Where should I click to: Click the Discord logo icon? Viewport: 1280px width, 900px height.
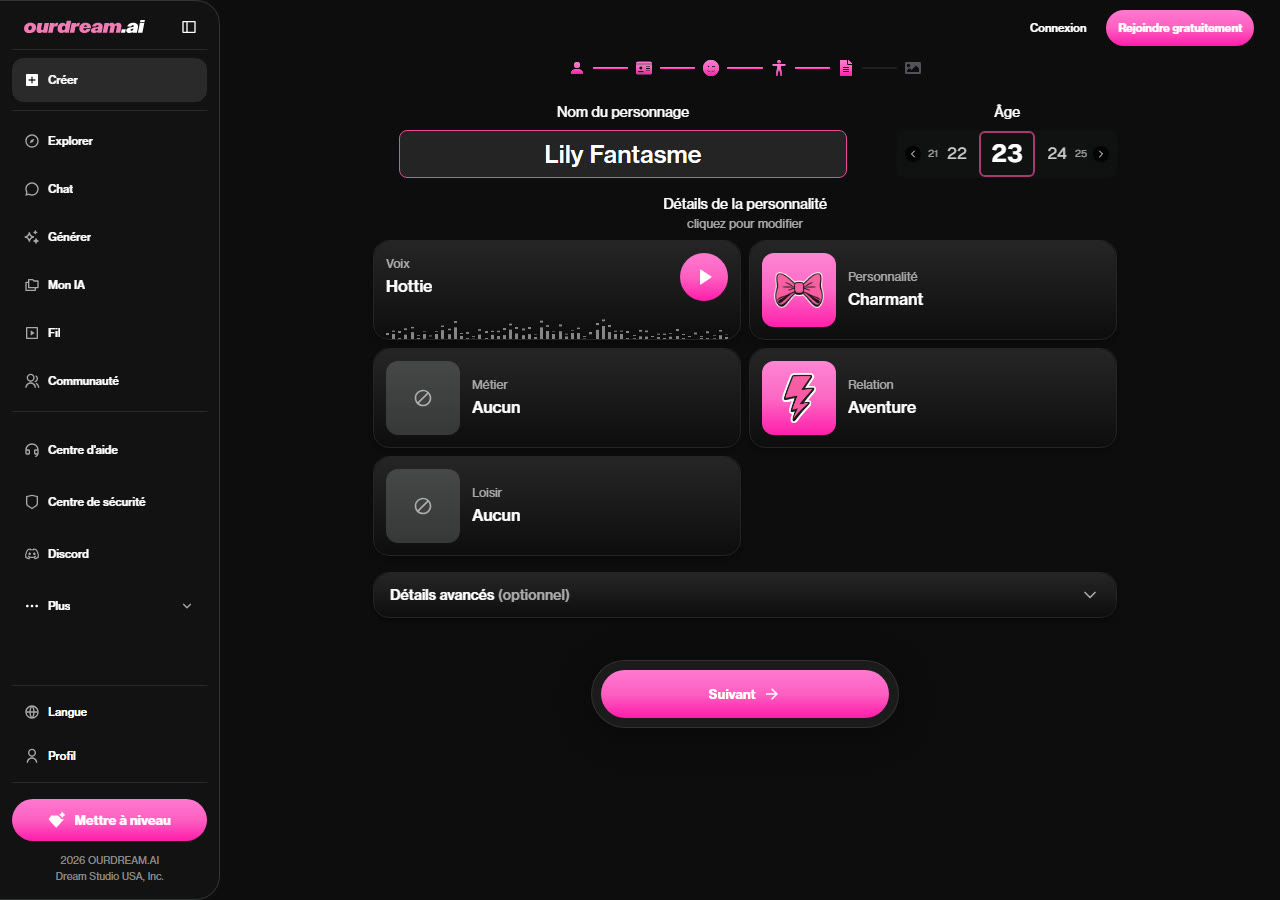32,554
